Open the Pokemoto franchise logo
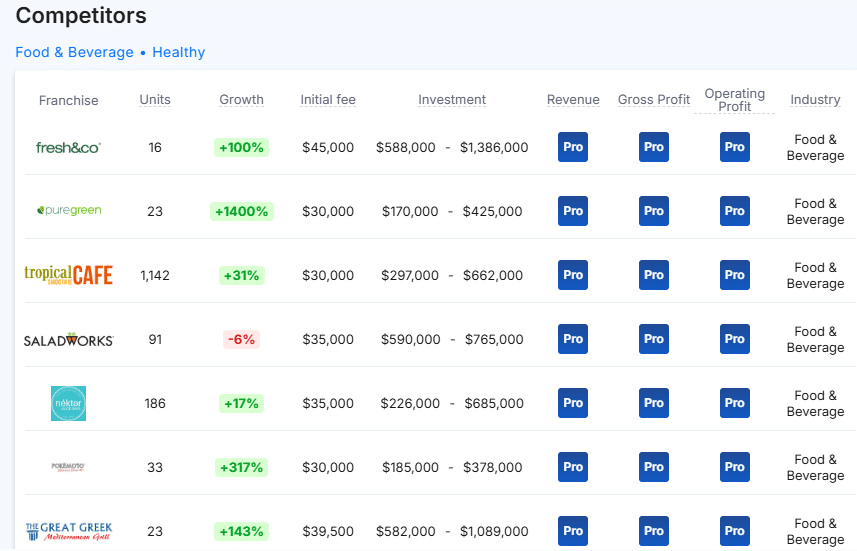Screen dimensions: 857x551 pyautogui.click(x=68, y=467)
